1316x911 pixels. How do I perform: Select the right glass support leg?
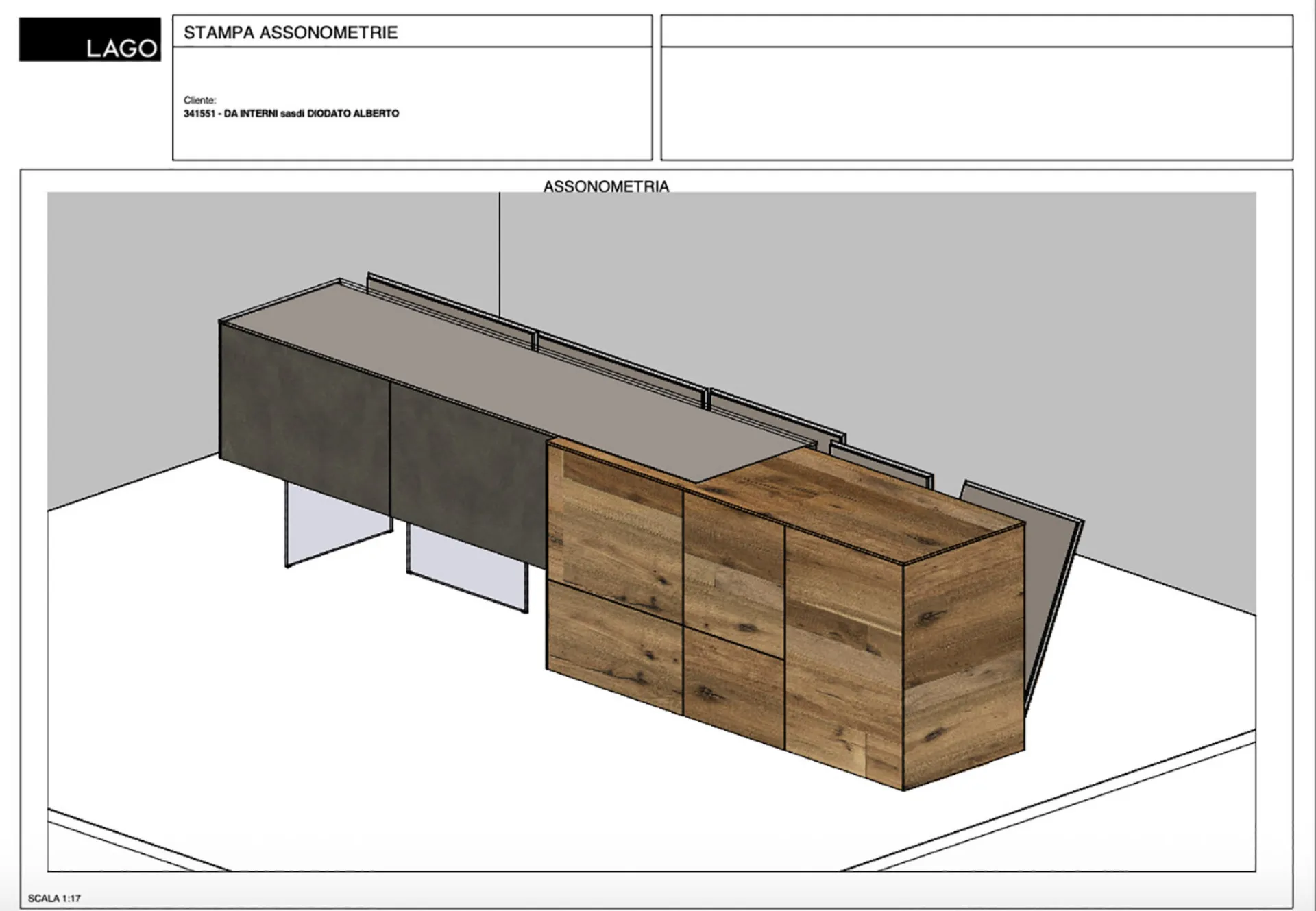click(466, 569)
